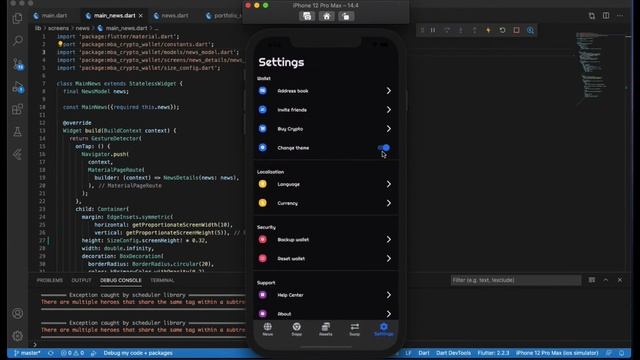The height and width of the screenshot is (360, 640).
Task: Switch to the DEBUG CONSOLE tab
Action: click(121, 280)
